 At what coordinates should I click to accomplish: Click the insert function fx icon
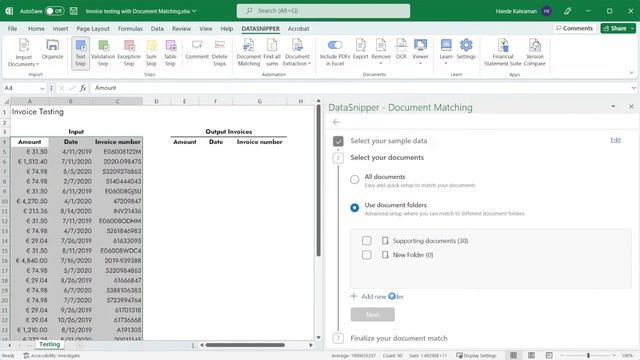pyautogui.click(x=83, y=88)
